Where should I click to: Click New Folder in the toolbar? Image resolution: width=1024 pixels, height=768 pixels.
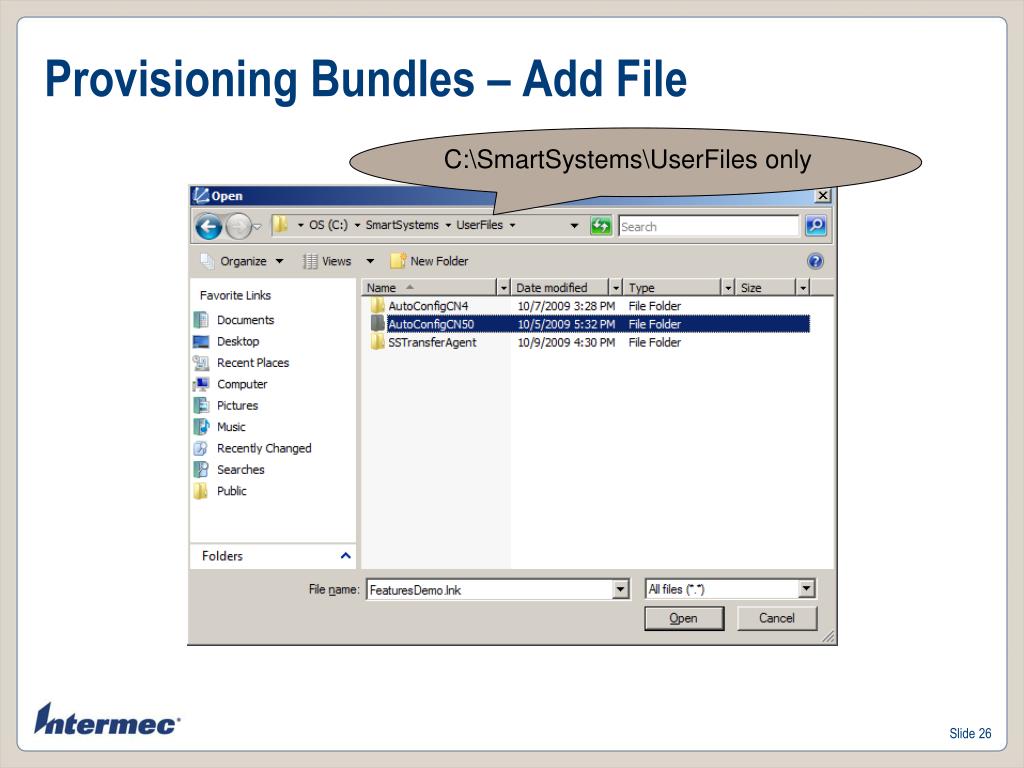click(429, 261)
